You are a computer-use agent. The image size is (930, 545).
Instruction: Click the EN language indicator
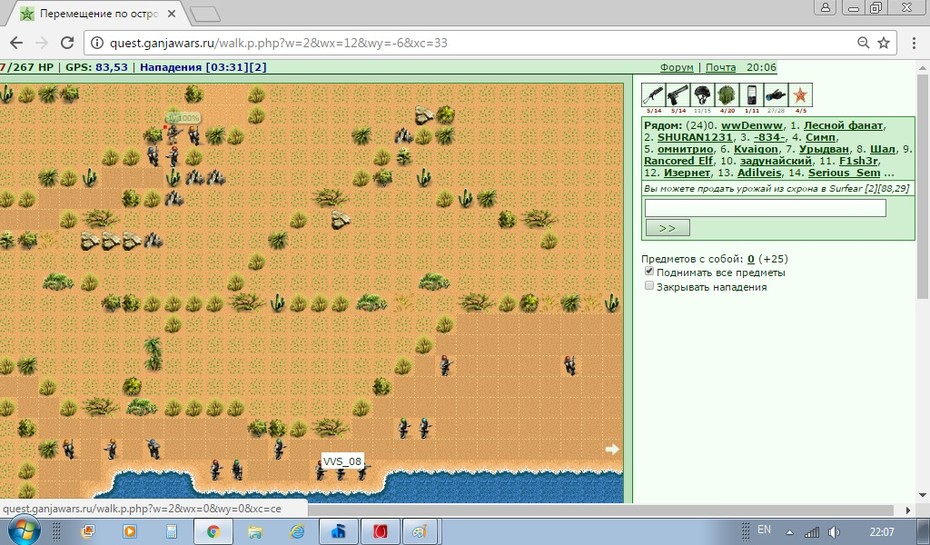point(764,530)
